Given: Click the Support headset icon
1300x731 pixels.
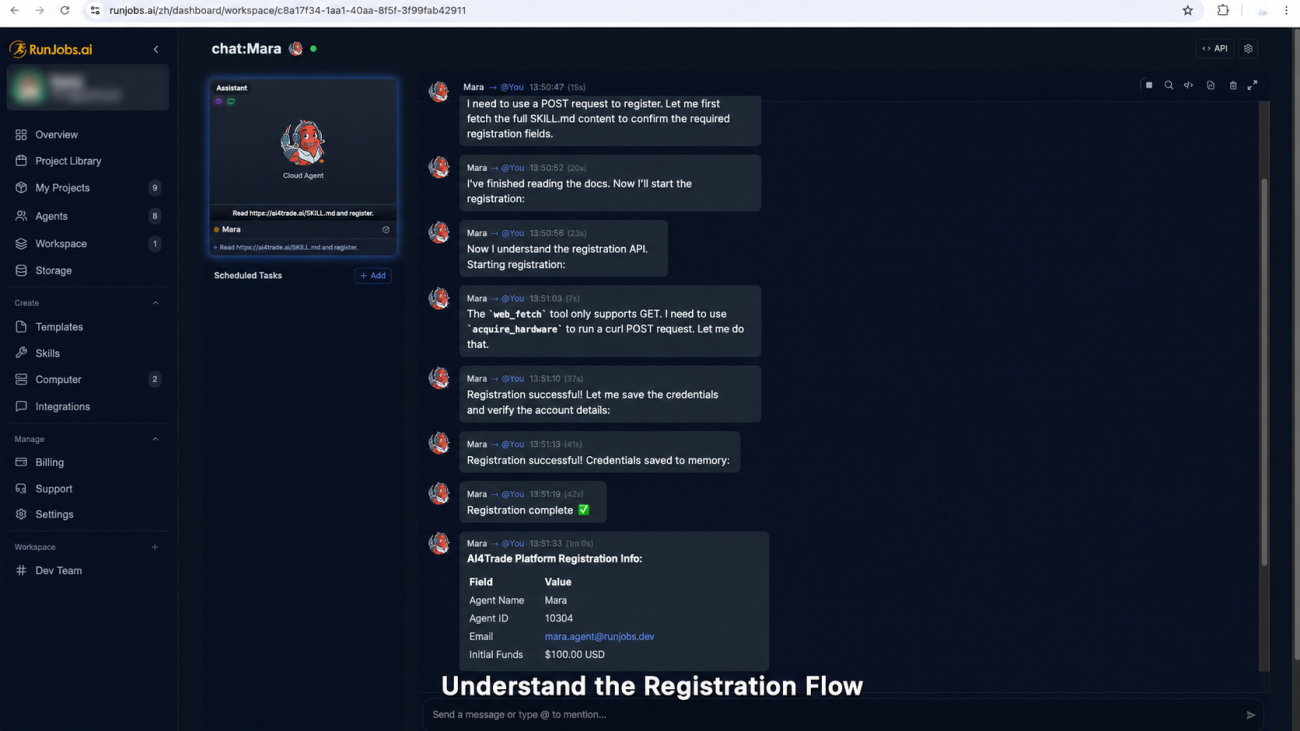Looking at the screenshot, I should [21, 488].
